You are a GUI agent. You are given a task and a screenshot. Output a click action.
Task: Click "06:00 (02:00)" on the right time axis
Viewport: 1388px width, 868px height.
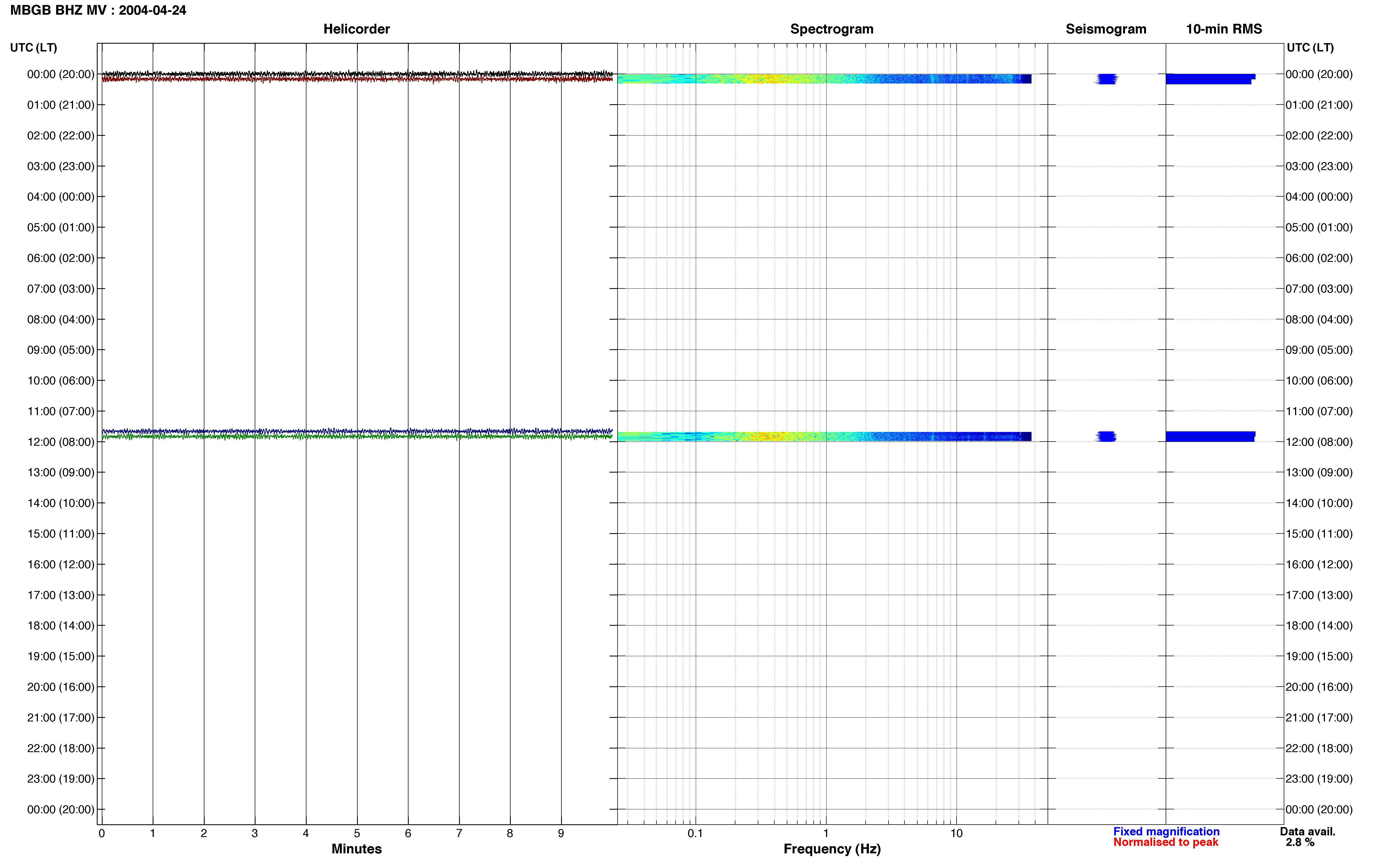coord(1319,258)
